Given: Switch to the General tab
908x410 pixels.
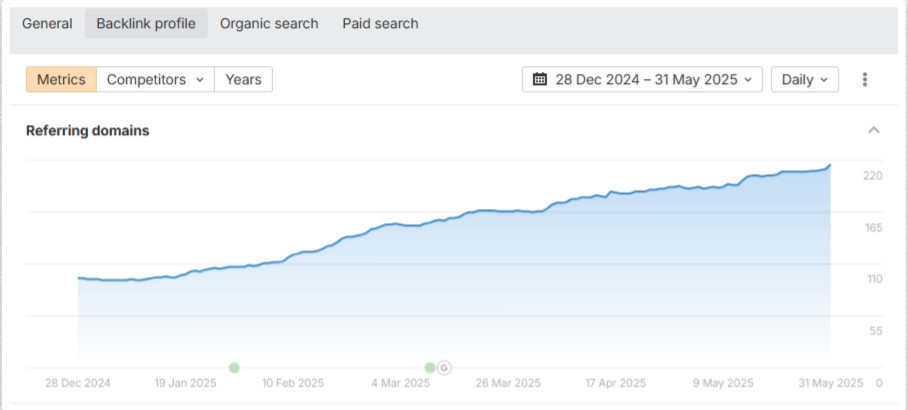Looking at the screenshot, I should tap(47, 23).
